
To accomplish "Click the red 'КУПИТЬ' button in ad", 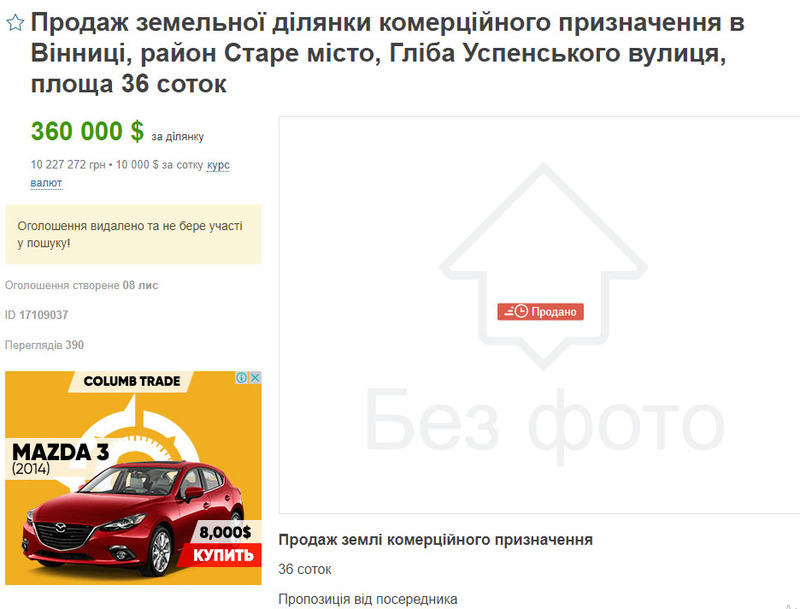I will pyautogui.click(x=220, y=555).
